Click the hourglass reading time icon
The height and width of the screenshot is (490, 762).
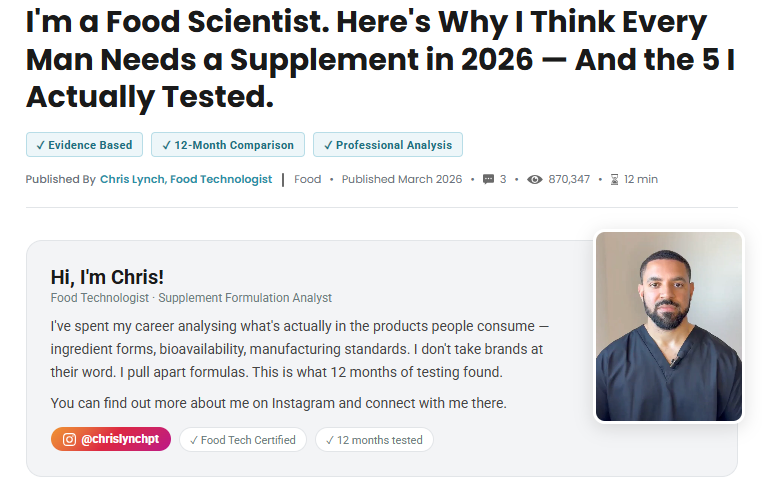pyautogui.click(x=614, y=179)
